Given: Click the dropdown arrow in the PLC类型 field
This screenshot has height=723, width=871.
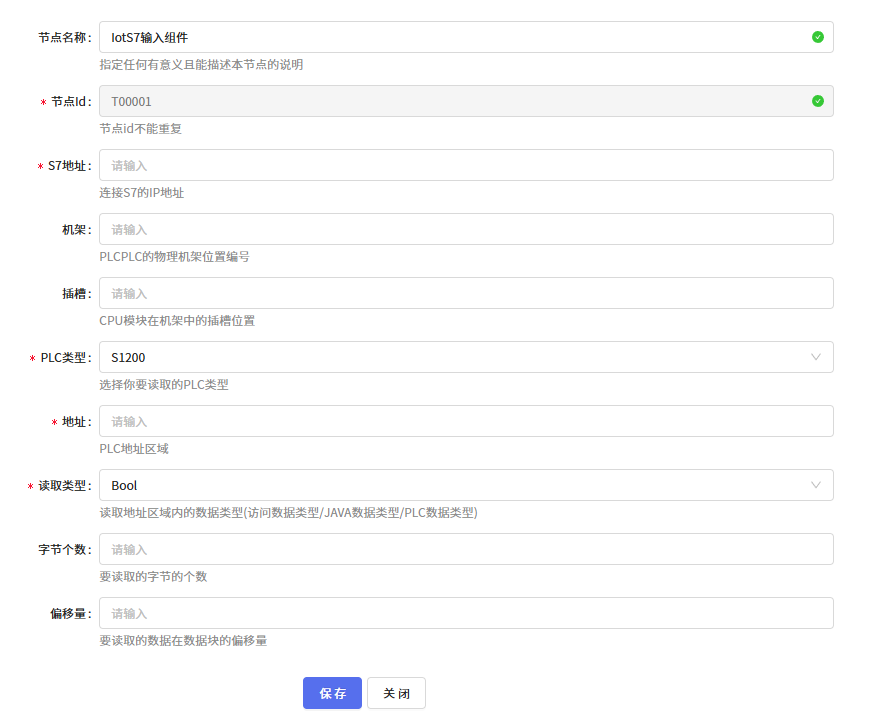Looking at the screenshot, I should coord(818,357).
